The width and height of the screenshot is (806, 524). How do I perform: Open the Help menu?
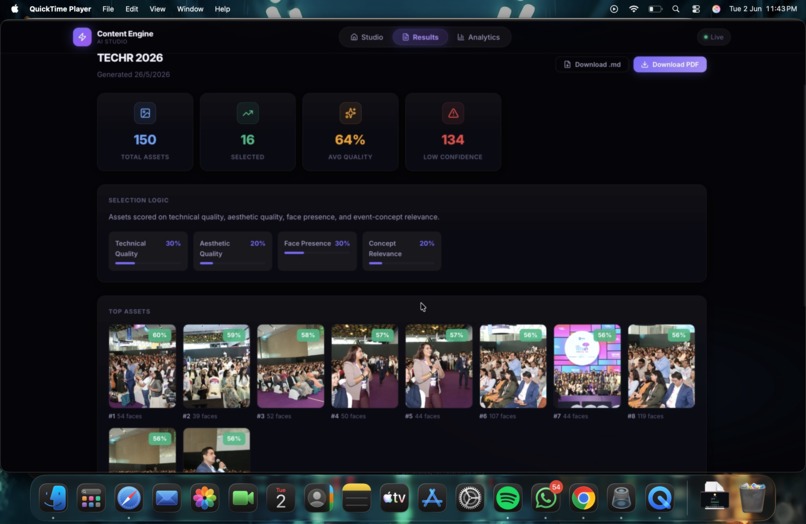coord(222,9)
